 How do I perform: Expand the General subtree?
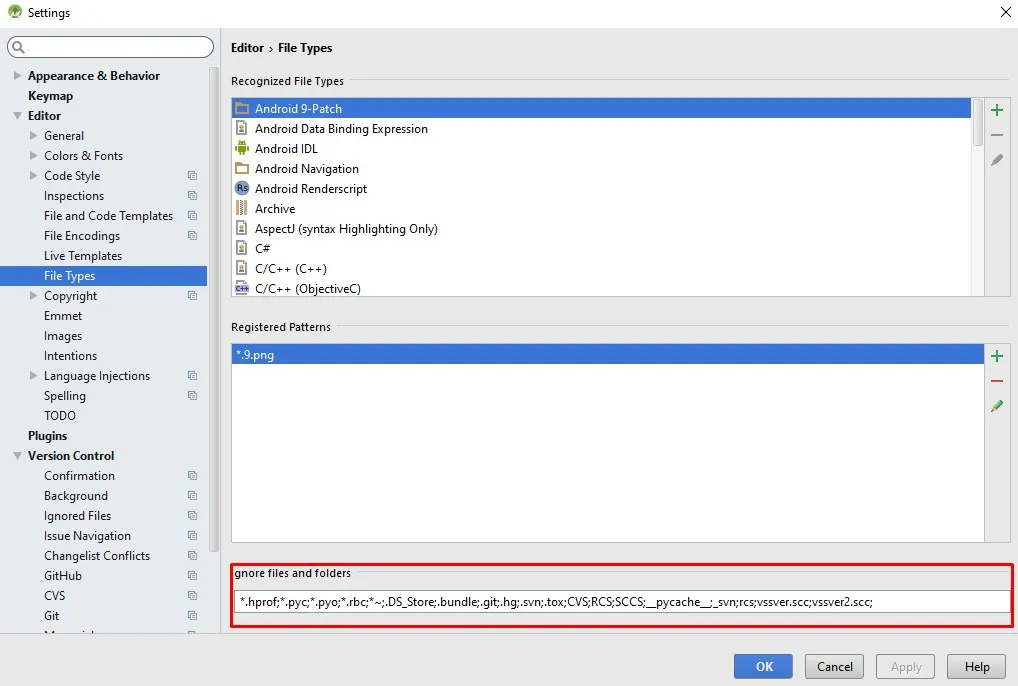coord(34,135)
